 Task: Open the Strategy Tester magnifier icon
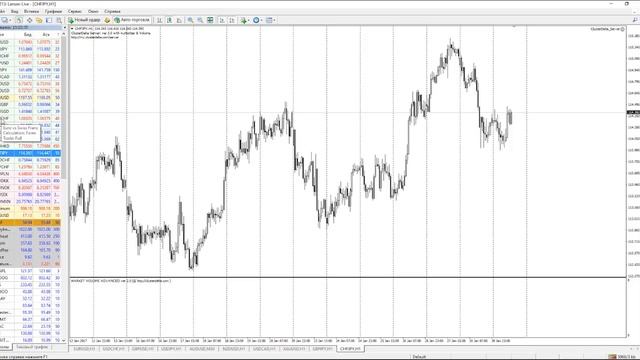59,20
